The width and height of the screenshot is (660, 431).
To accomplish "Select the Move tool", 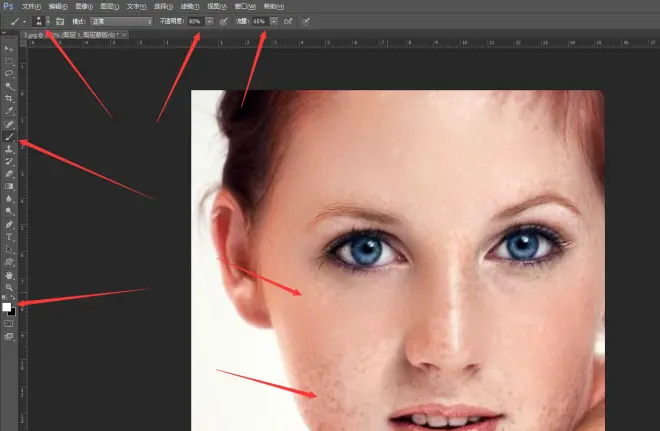I will 9,49.
